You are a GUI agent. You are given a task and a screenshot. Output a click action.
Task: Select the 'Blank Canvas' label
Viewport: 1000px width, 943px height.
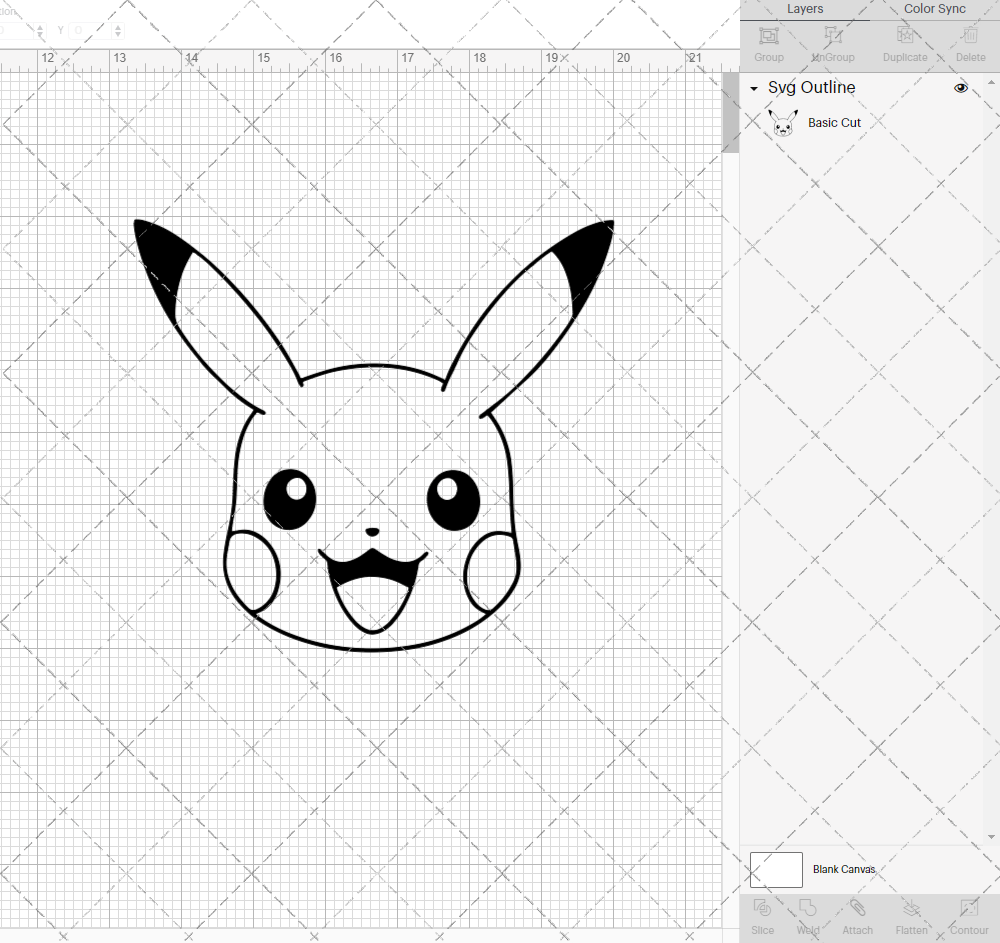click(x=844, y=869)
